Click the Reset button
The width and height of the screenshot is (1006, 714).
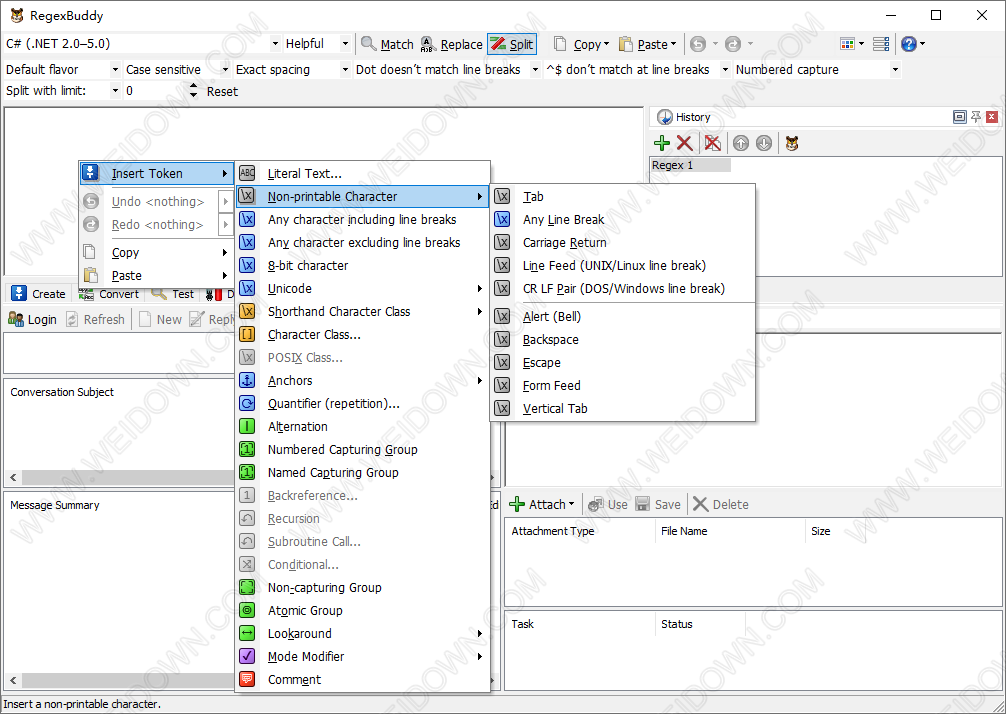tap(222, 91)
